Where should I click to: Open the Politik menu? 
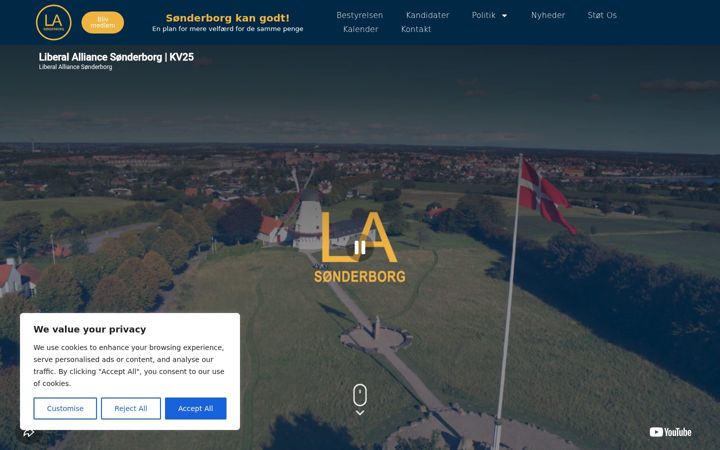click(484, 15)
